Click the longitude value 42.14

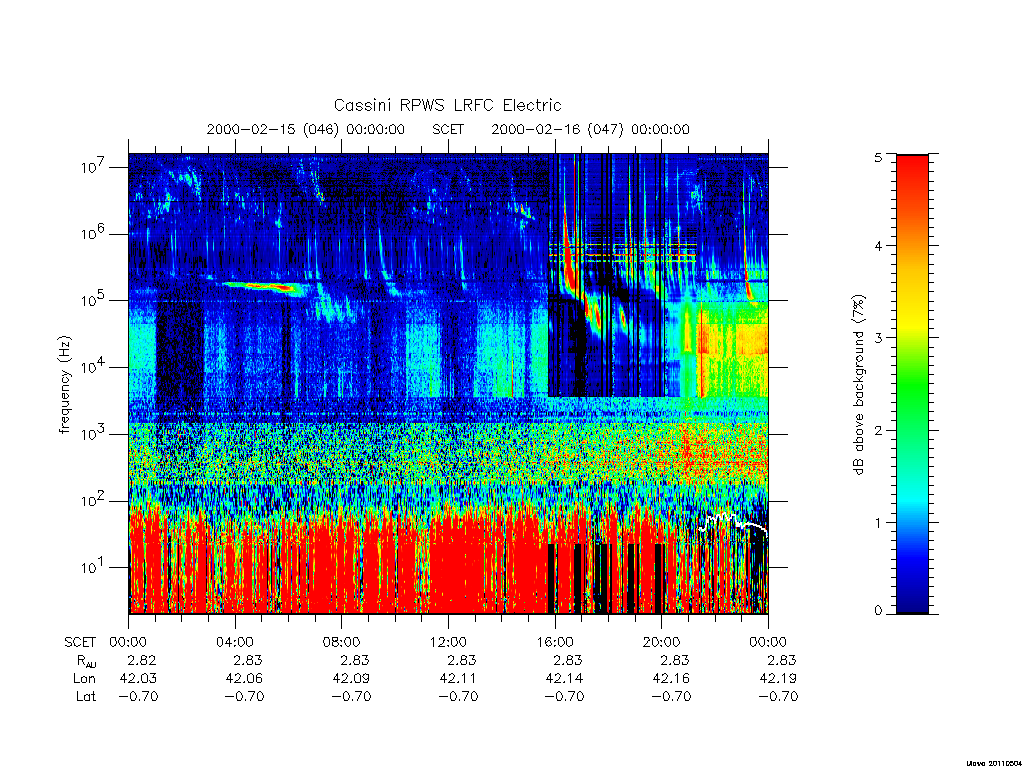[565, 679]
